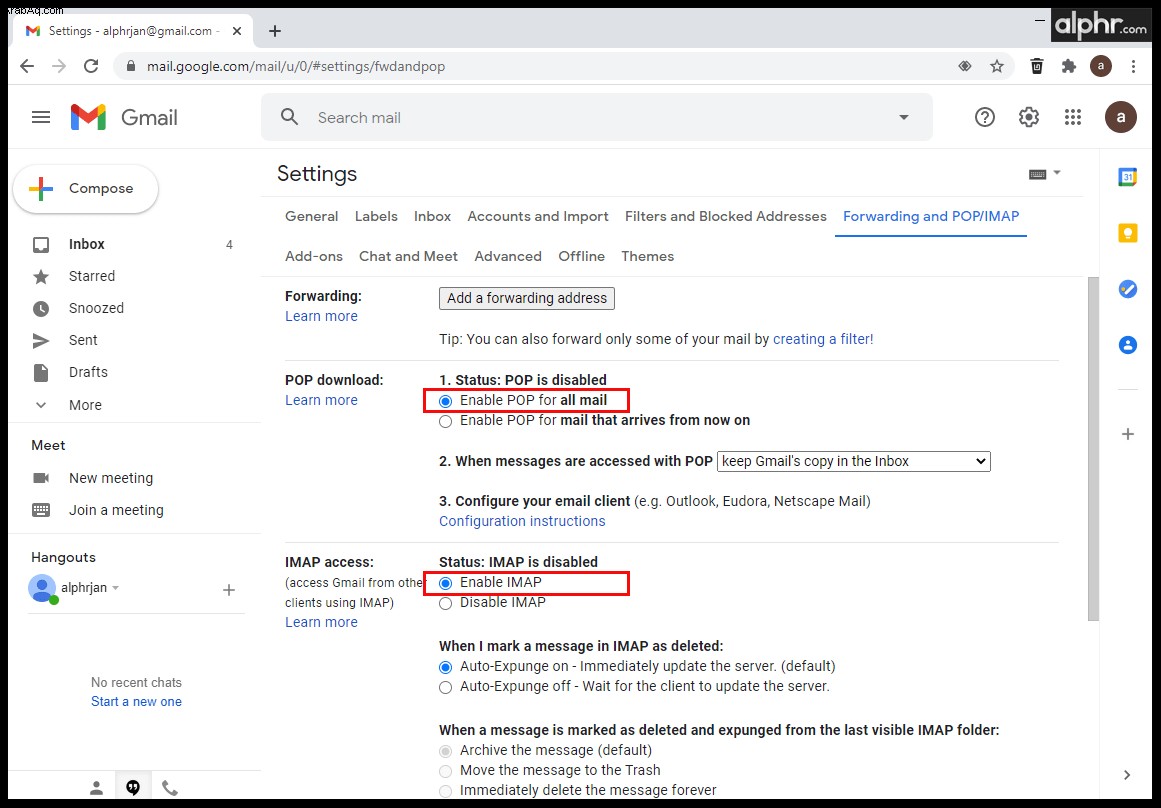Open the Themes settings tab
Image resolution: width=1161 pixels, height=808 pixels.
tap(647, 256)
